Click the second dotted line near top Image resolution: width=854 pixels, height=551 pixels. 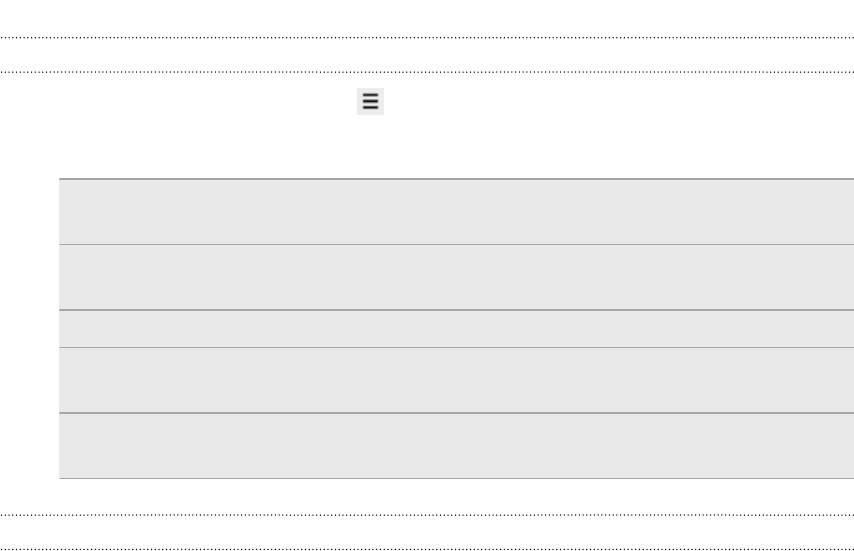pos(427,73)
